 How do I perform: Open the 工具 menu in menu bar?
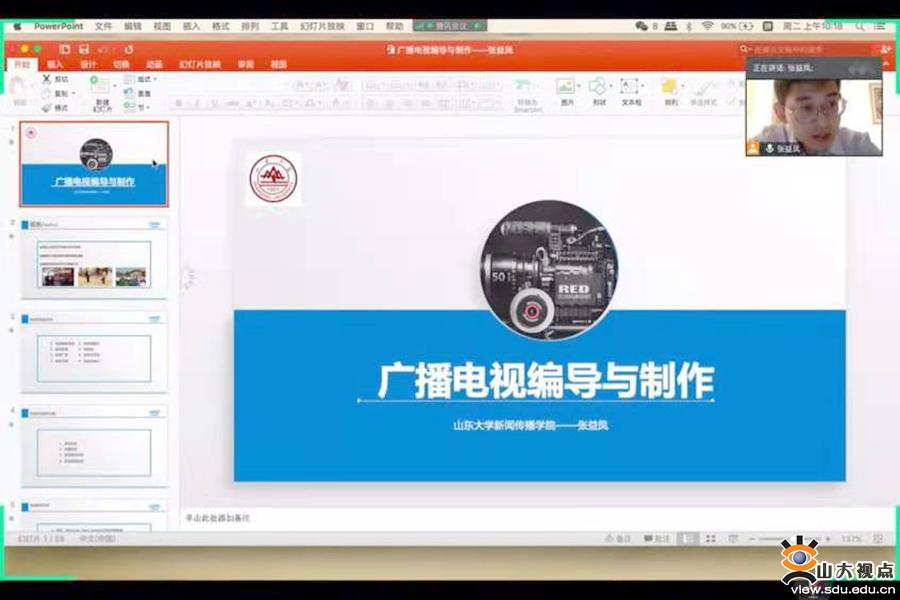280,26
